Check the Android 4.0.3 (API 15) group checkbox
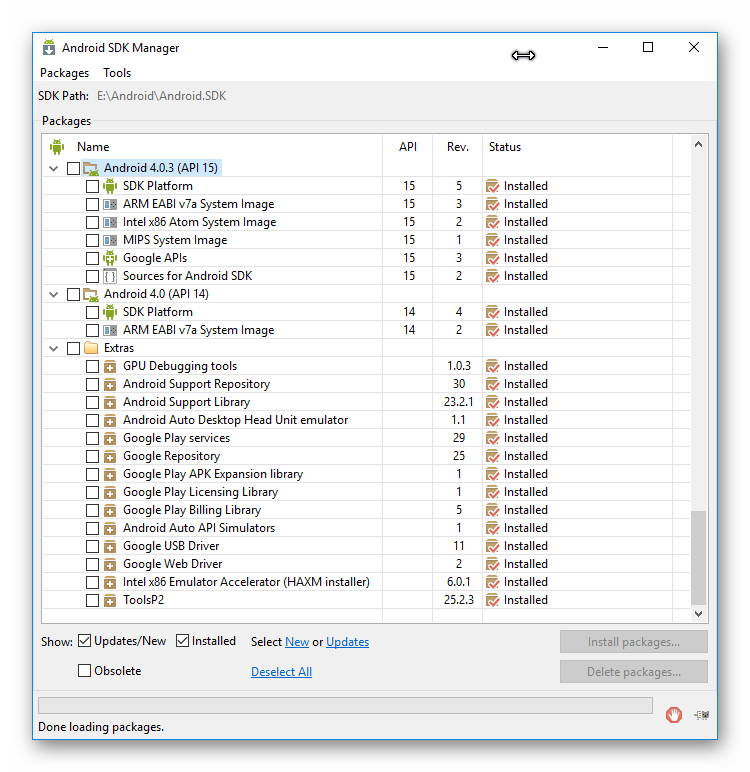The width and height of the screenshot is (750, 772). click(x=73, y=168)
